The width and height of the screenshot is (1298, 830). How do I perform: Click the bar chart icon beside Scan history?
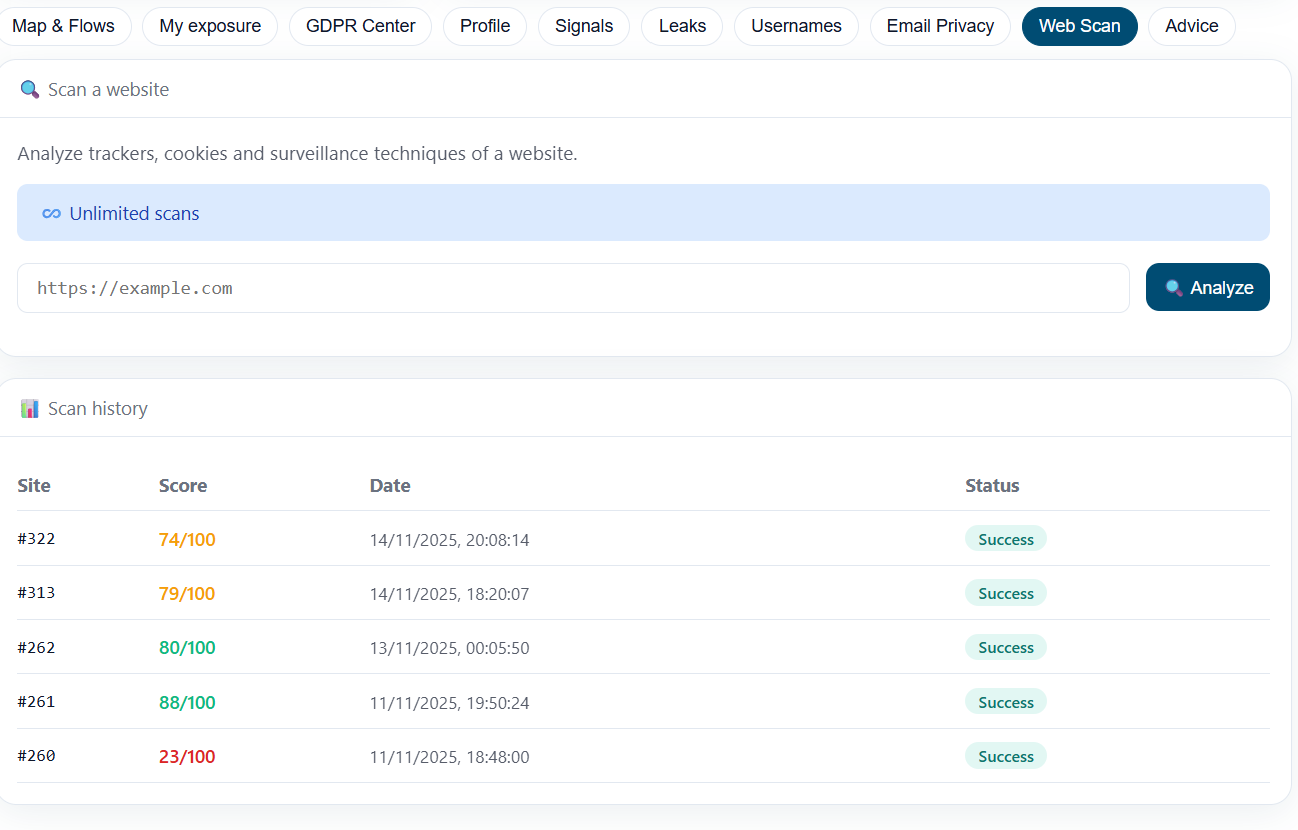click(x=29, y=409)
